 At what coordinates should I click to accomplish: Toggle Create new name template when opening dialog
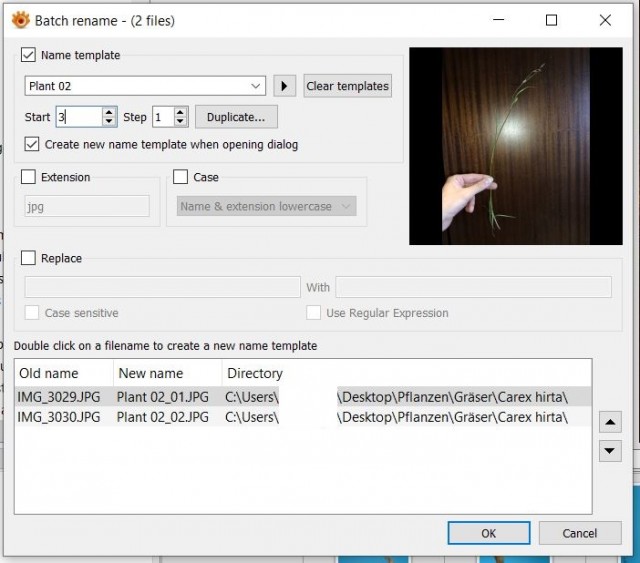pos(32,144)
